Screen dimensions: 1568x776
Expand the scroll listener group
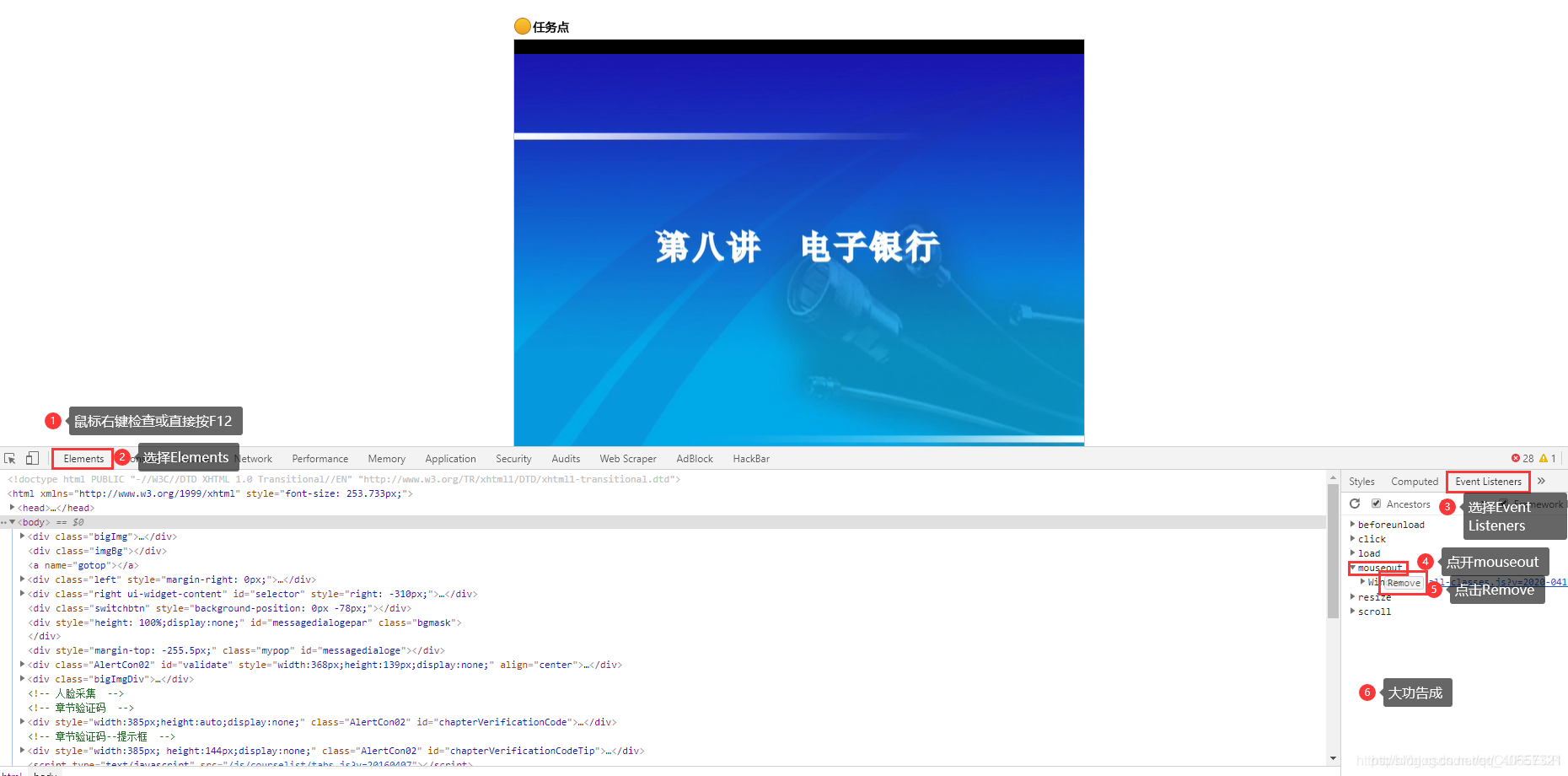(1353, 612)
